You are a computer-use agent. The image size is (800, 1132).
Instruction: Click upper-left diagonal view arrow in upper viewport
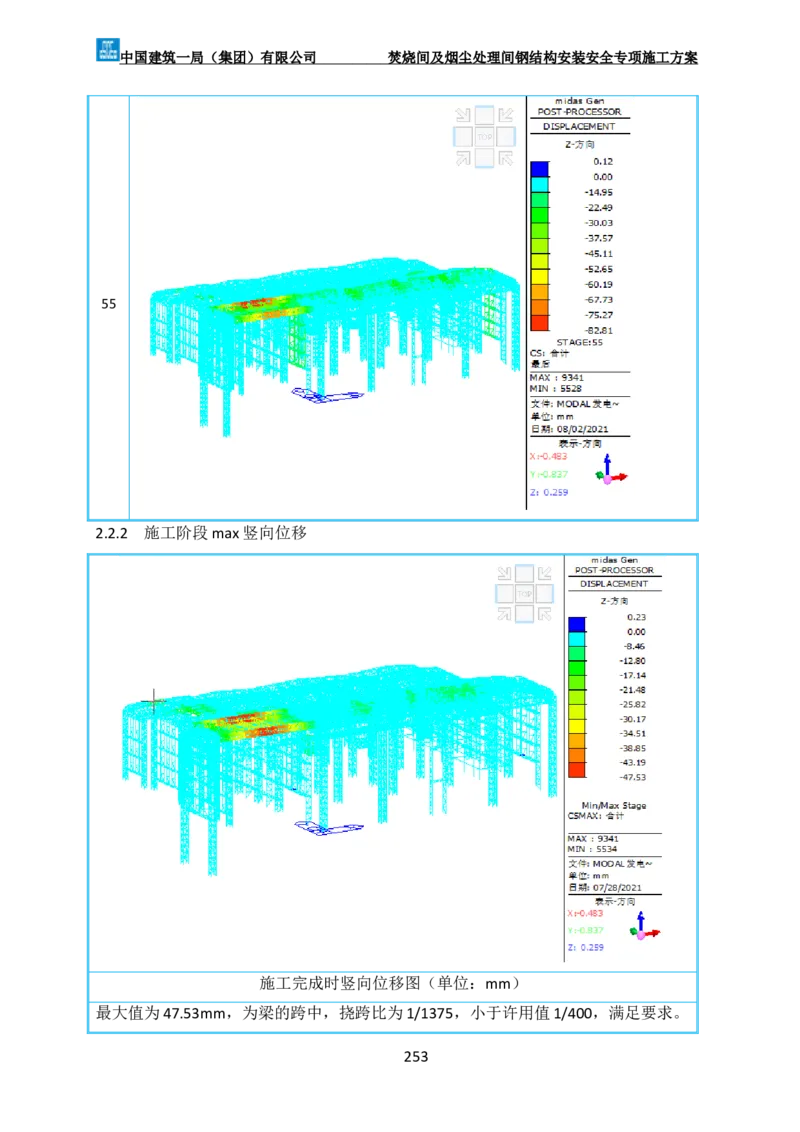463,116
